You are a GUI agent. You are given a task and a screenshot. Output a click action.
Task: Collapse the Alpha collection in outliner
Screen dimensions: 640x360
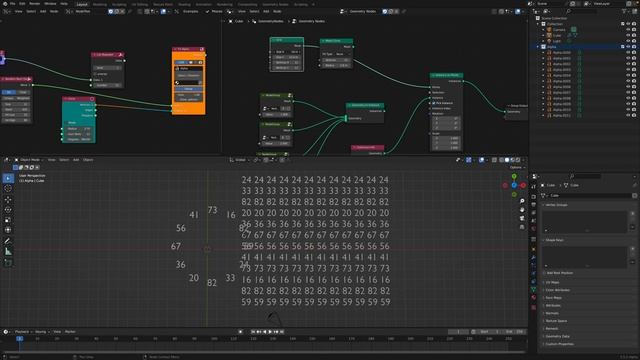[x=538, y=47]
